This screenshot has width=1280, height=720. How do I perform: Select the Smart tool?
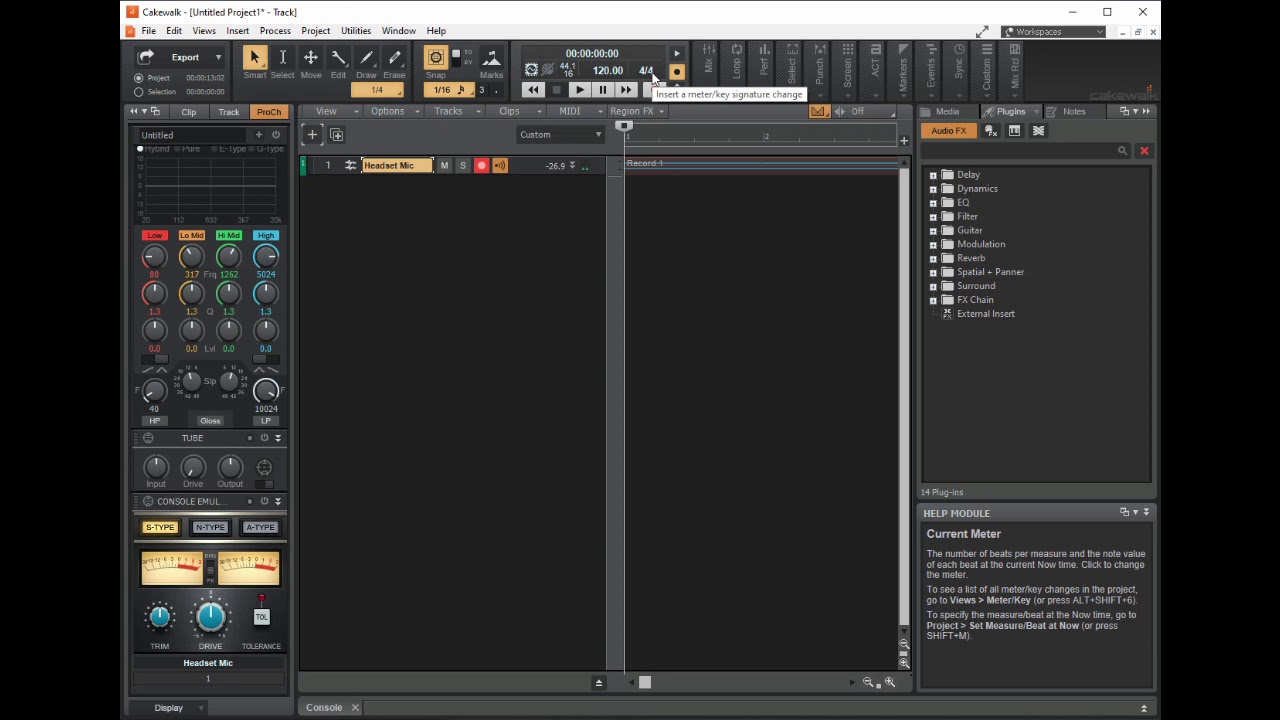(x=254, y=59)
